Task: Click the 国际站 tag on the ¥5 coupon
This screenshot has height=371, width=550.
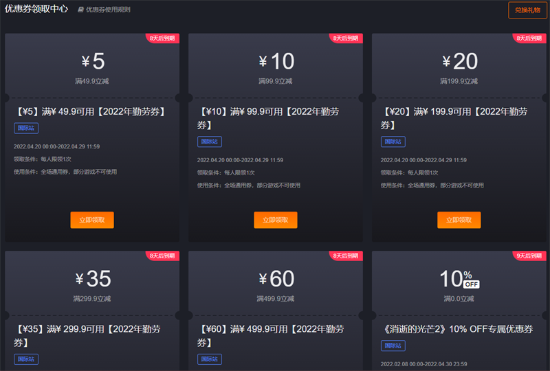Action: tap(26, 128)
